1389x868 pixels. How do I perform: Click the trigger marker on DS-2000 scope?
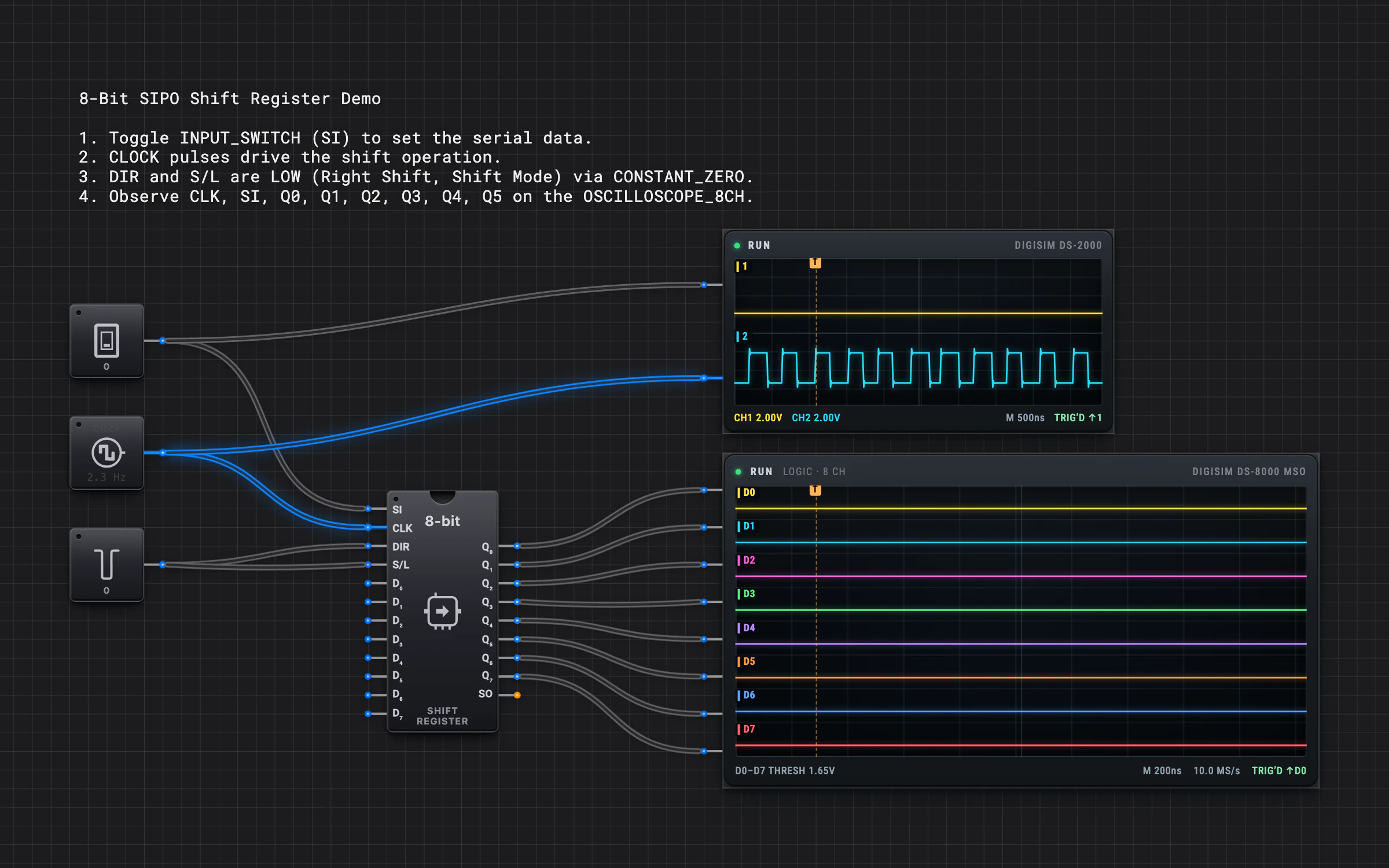tap(815, 263)
